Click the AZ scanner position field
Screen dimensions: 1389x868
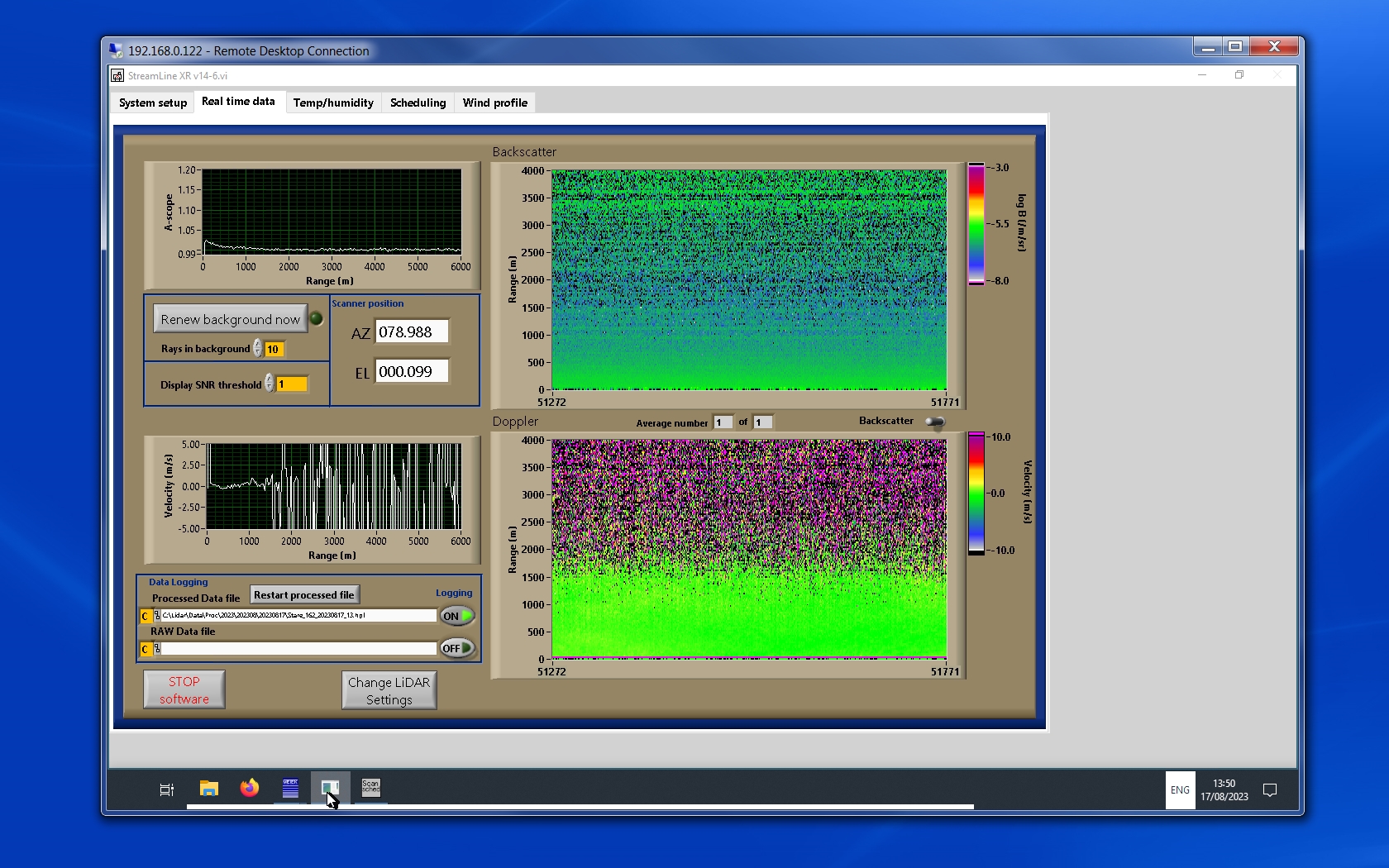pyautogui.click(x=412, y=331)
